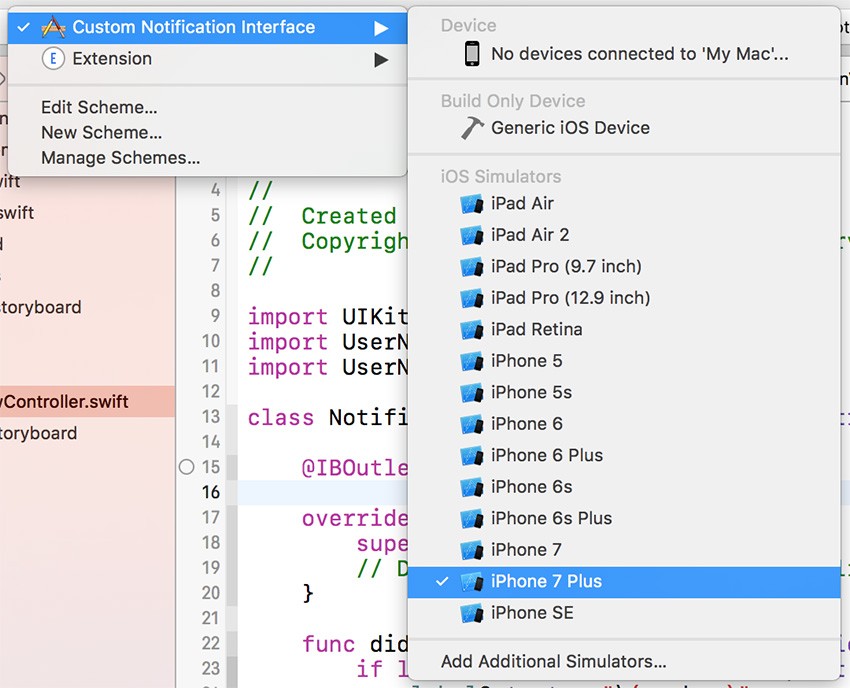The width and height of the screenshot is (850, 688).
Task: Click the simulator icon next to iPhone 6 Plus
Action: click(x=472, y=455)
